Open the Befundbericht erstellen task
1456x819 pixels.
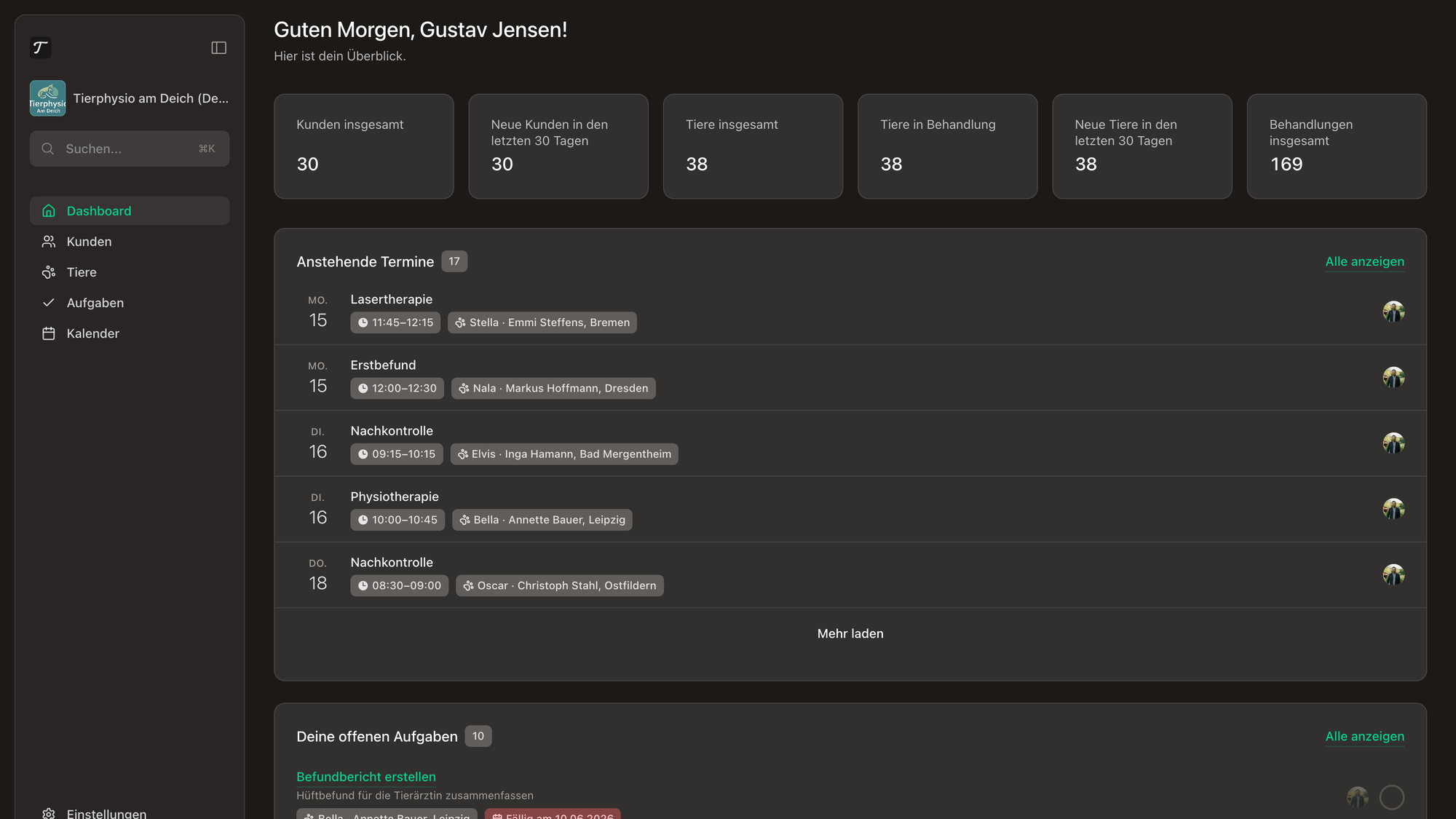tap(366, 777)
